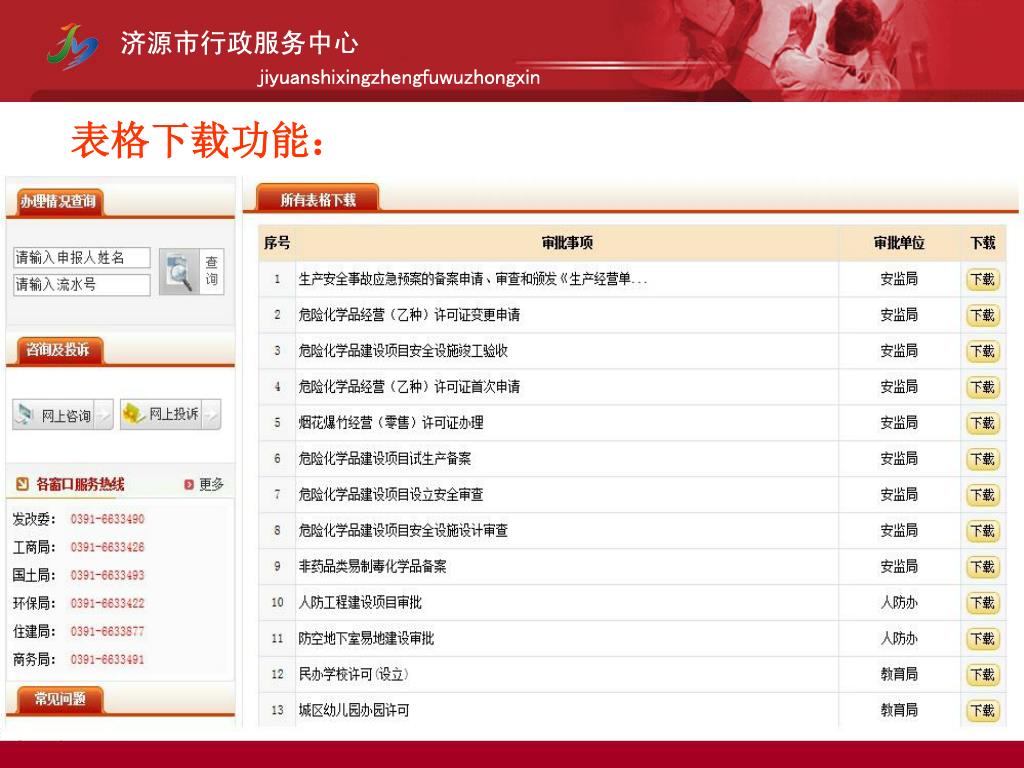Click 危险化学品建设项目安全设施竣工验收 item
This screenshot has width=1024, height=768.
pyautogui.click(x=403, y=351)
